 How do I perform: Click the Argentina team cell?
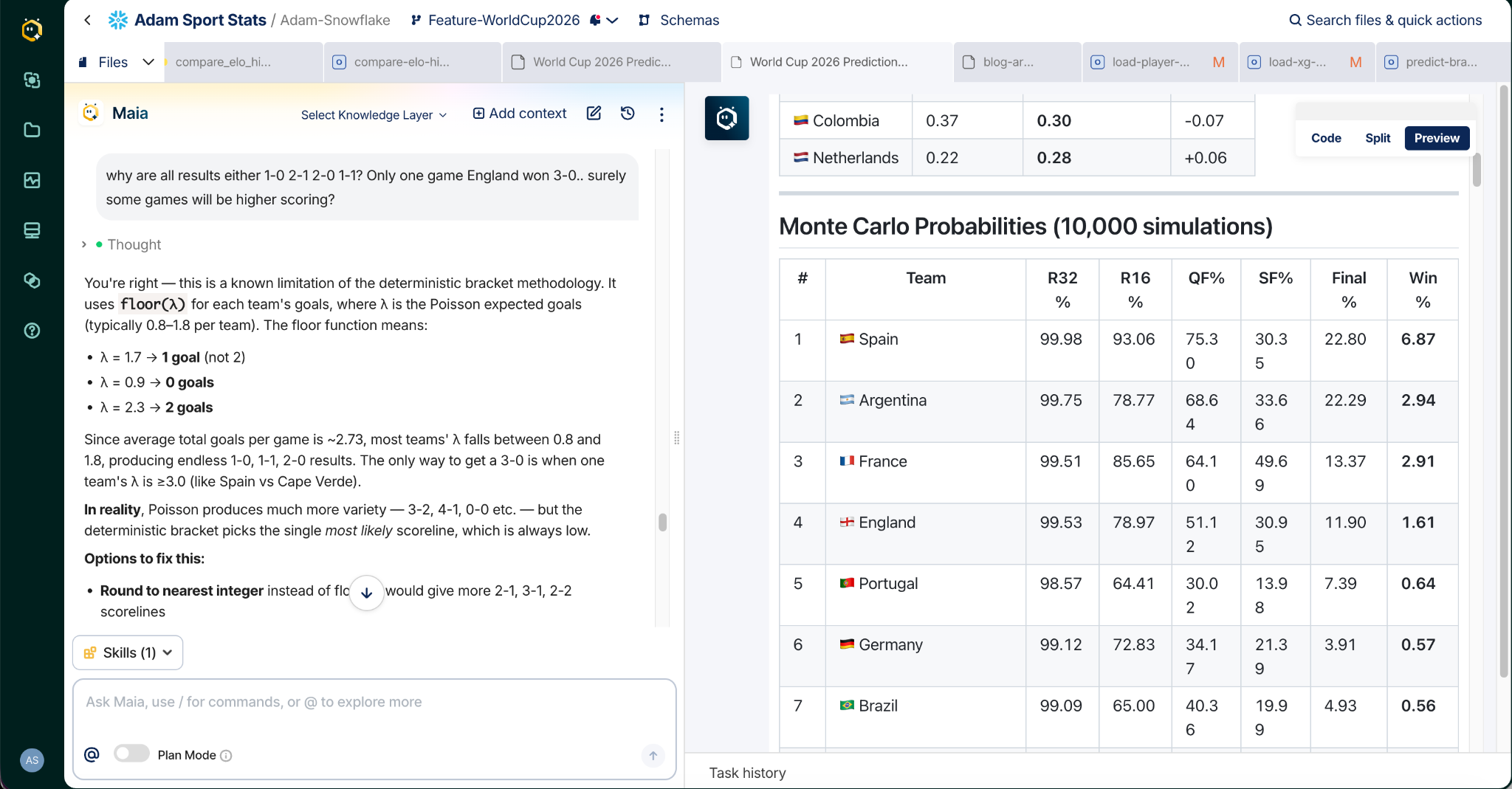coord(926,412)
